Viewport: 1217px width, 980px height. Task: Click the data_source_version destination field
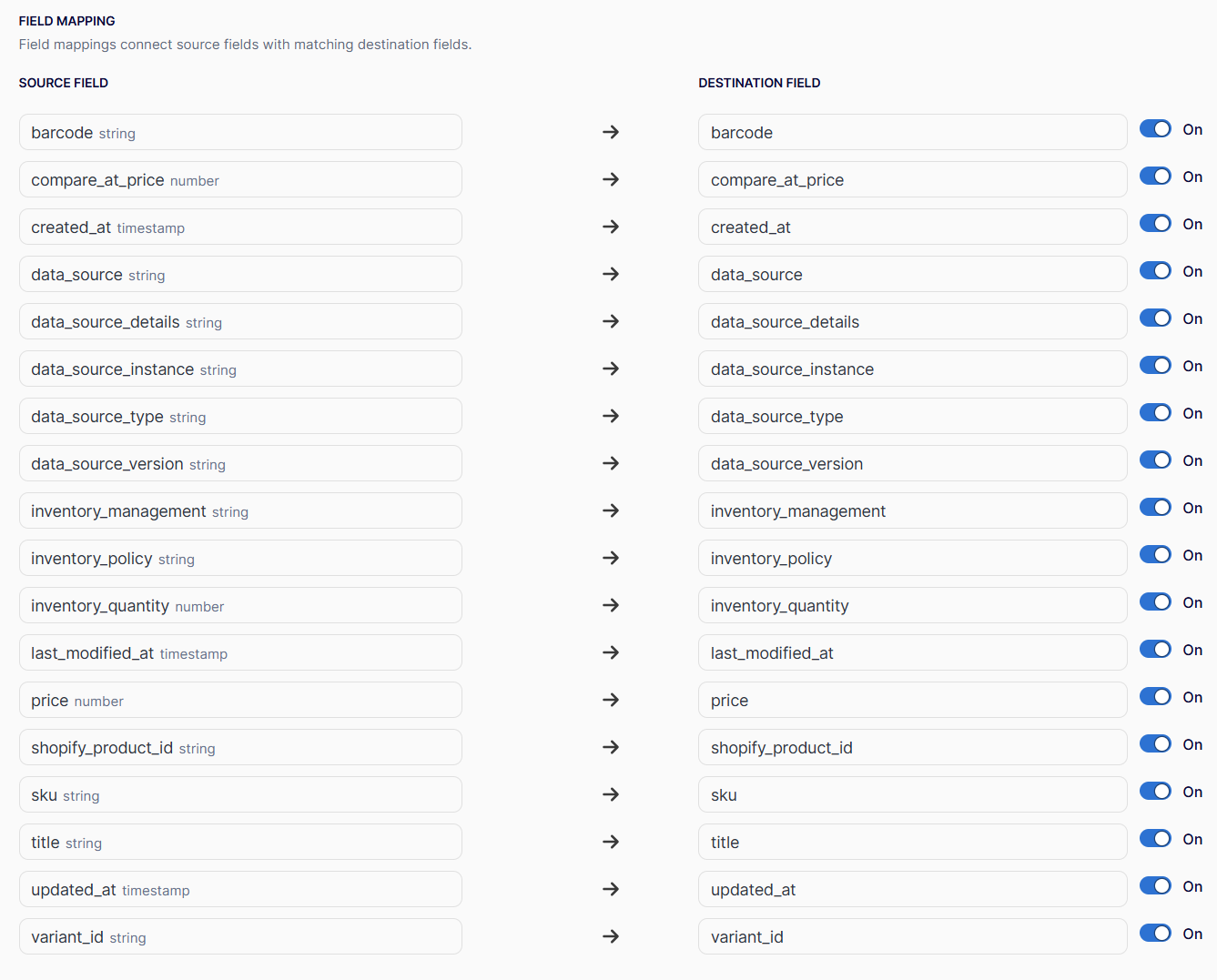click(x=913, y=463)
